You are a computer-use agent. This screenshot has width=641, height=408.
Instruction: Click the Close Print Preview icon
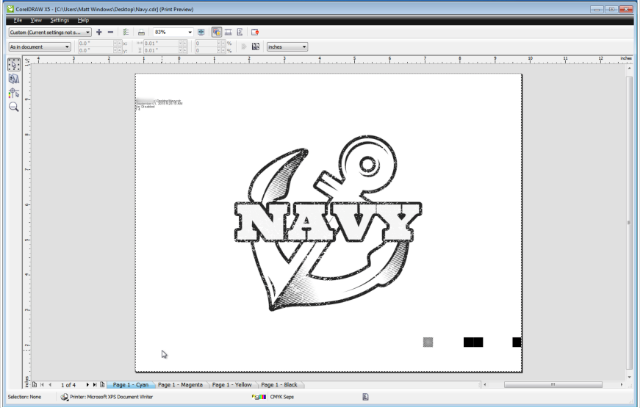coord(255,32)
